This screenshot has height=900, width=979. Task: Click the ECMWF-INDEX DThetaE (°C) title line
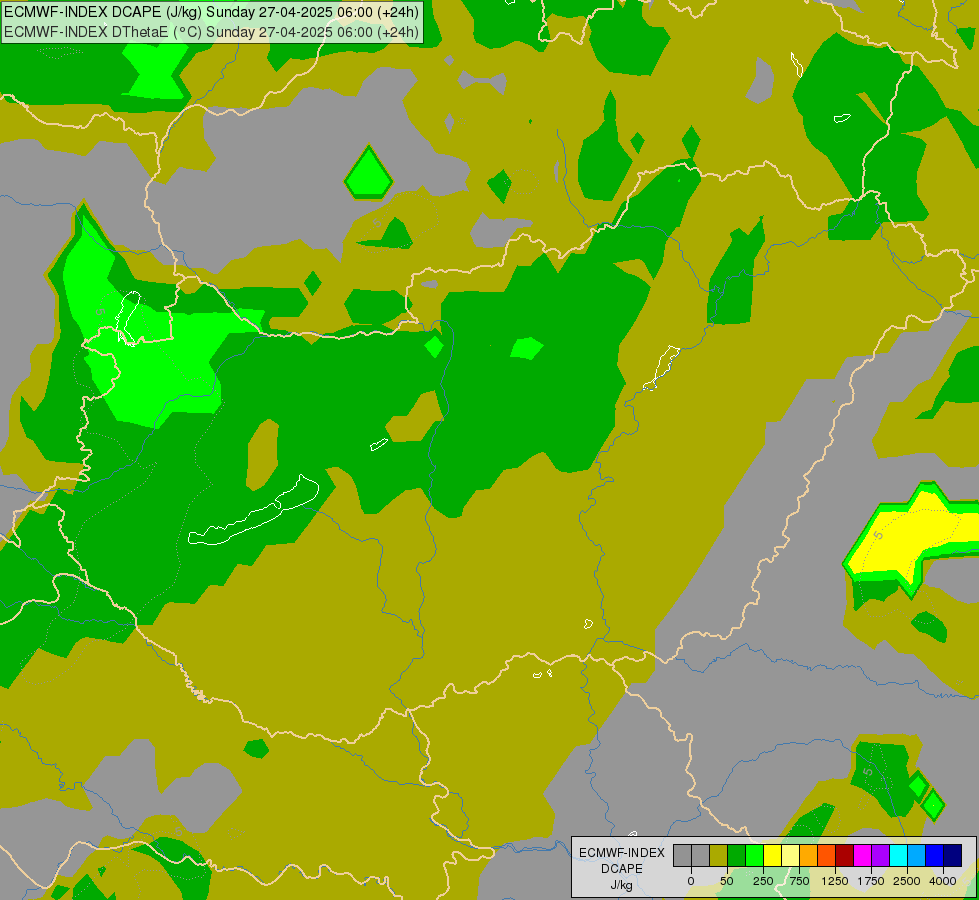[212, 32]
